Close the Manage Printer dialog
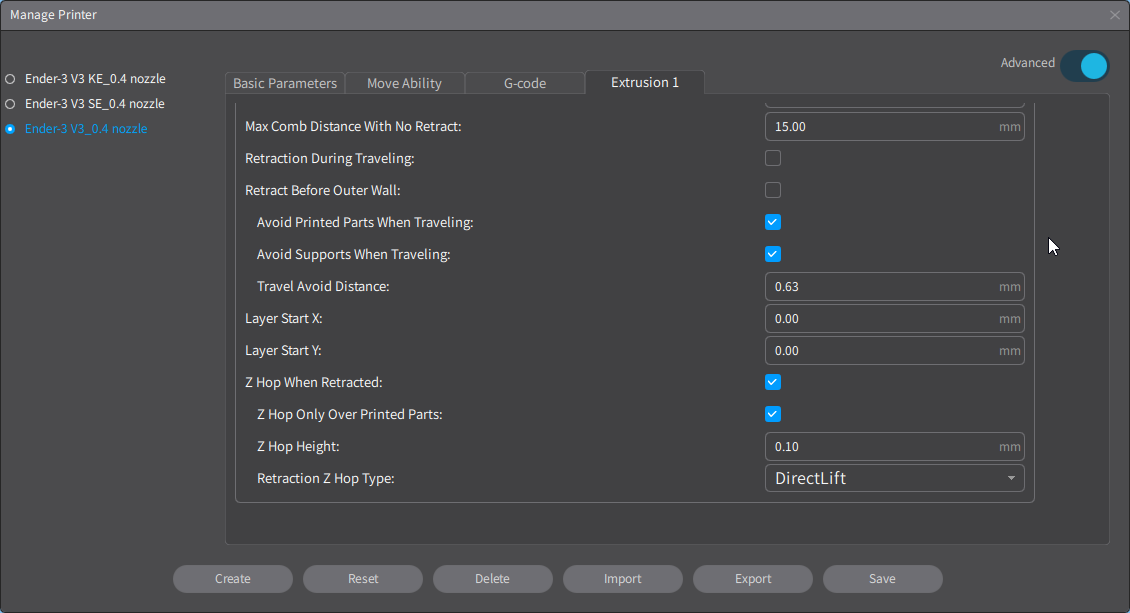The width and height of the screenshot is (1130, 613). click(1115, 15)
